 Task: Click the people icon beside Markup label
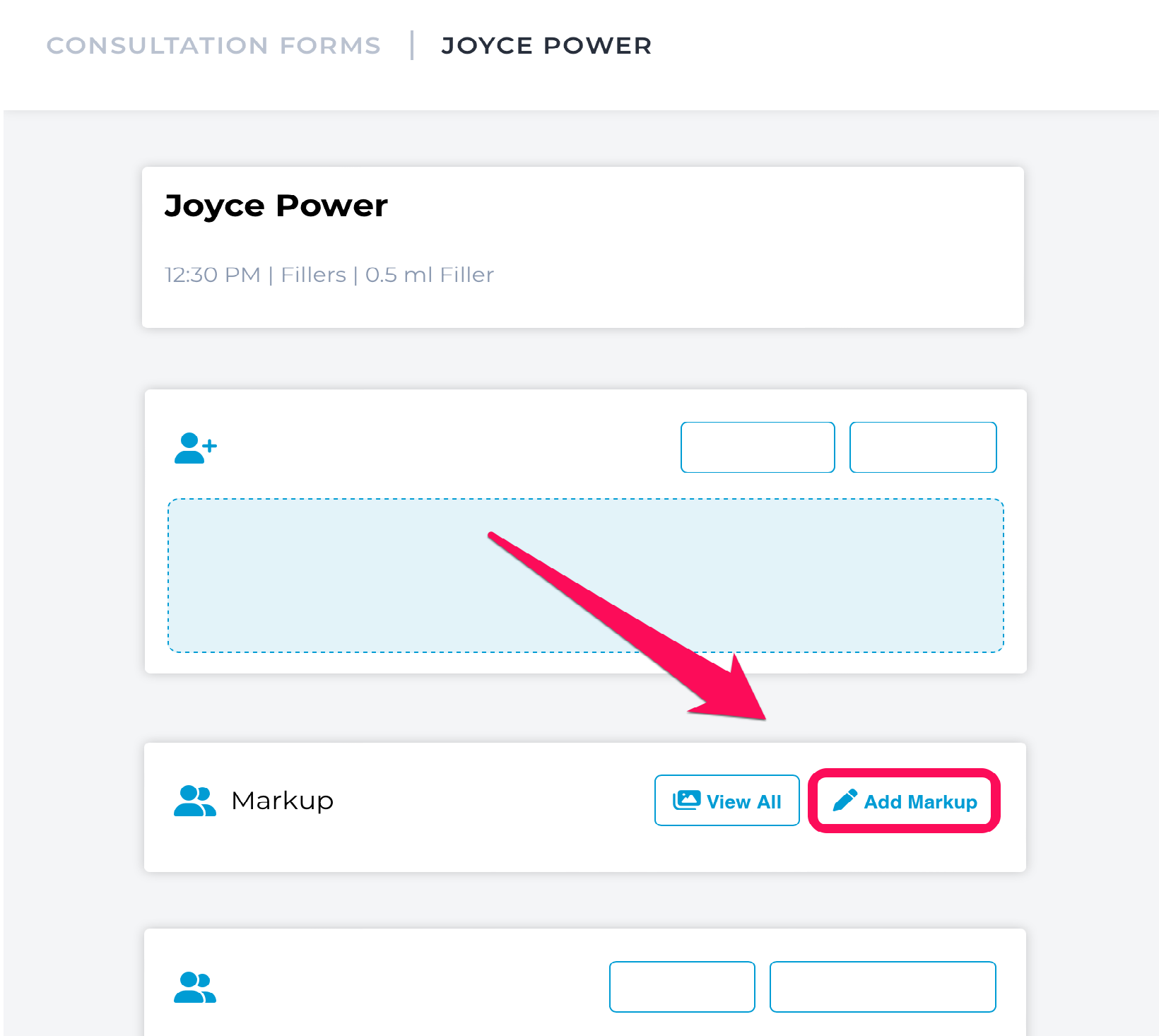pos(195,801)
